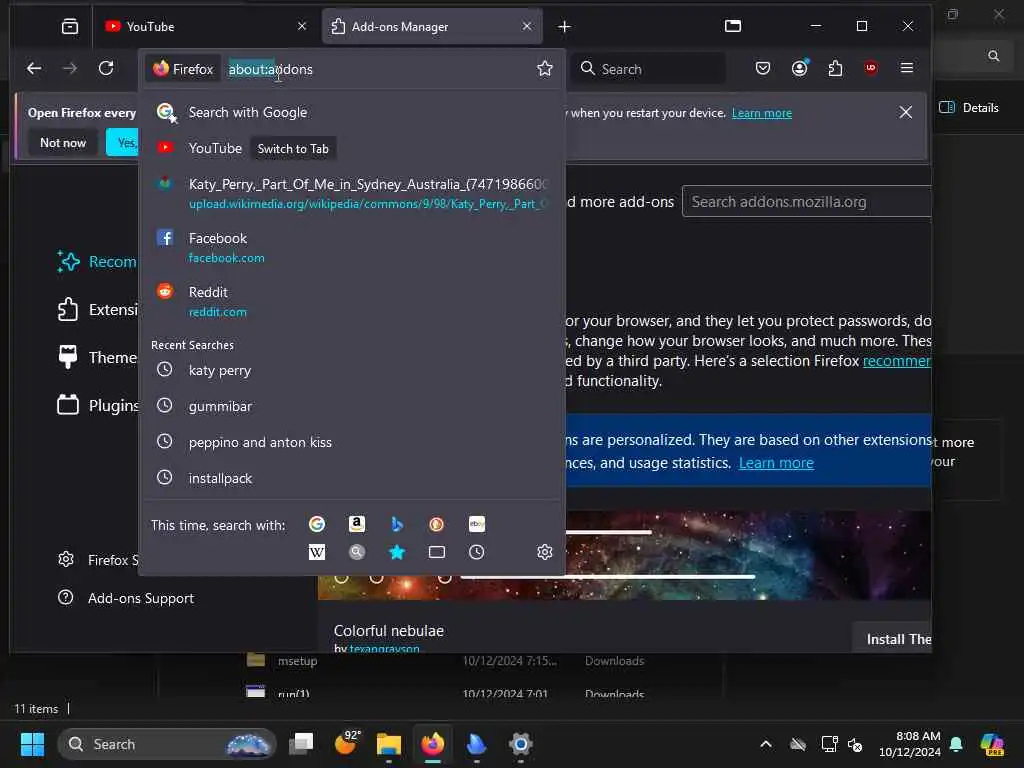Open the Extensions puzzle icon in toolbar
This screenshot has height=768, width=1024.
point(835,68)
